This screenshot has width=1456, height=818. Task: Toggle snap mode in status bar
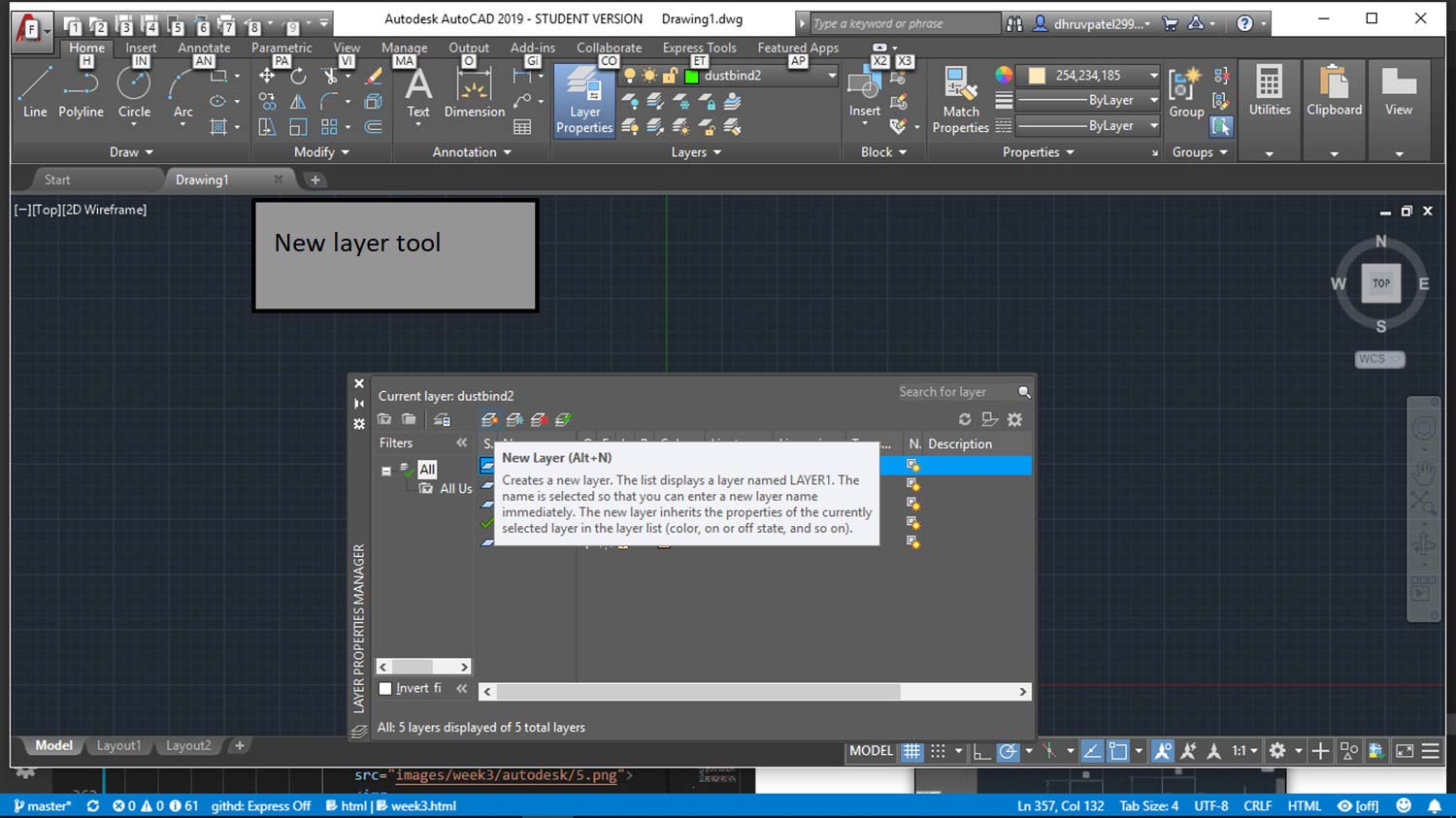coord(938,751)
